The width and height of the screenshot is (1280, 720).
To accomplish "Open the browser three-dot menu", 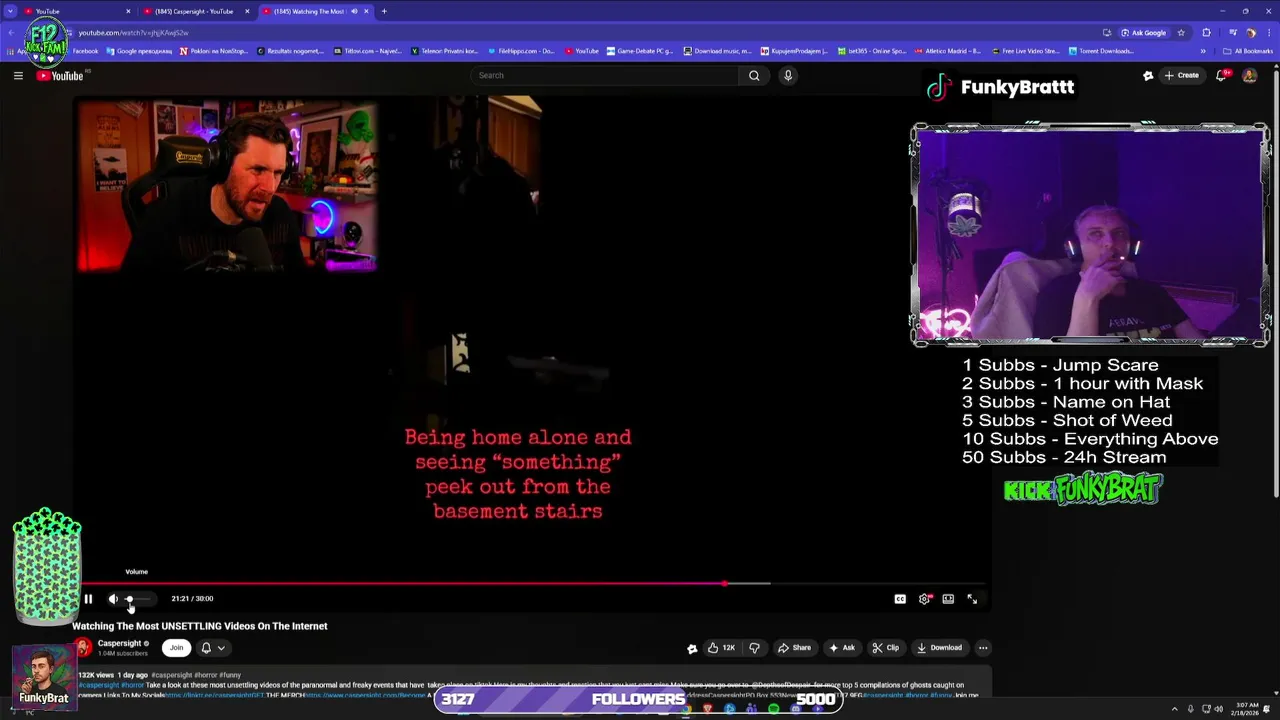I will 1268,33.
